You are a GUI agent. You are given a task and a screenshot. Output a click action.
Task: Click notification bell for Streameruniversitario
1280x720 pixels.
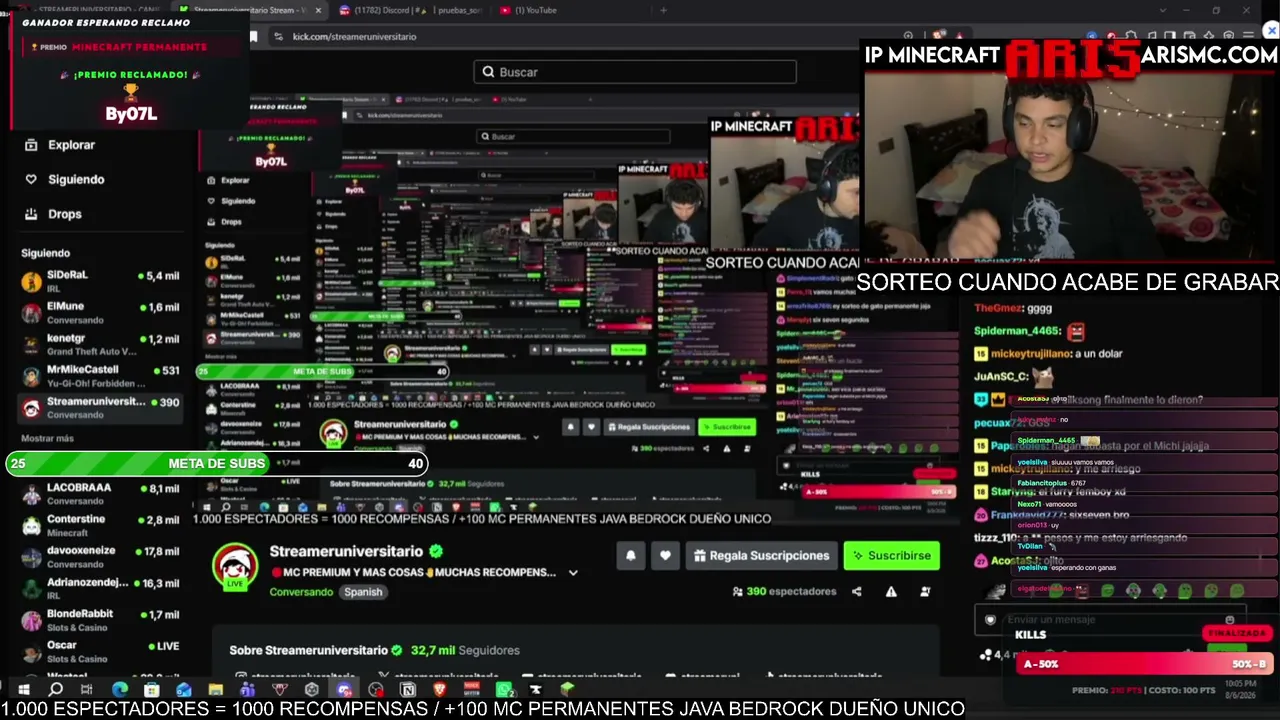[x=630, y=555]
